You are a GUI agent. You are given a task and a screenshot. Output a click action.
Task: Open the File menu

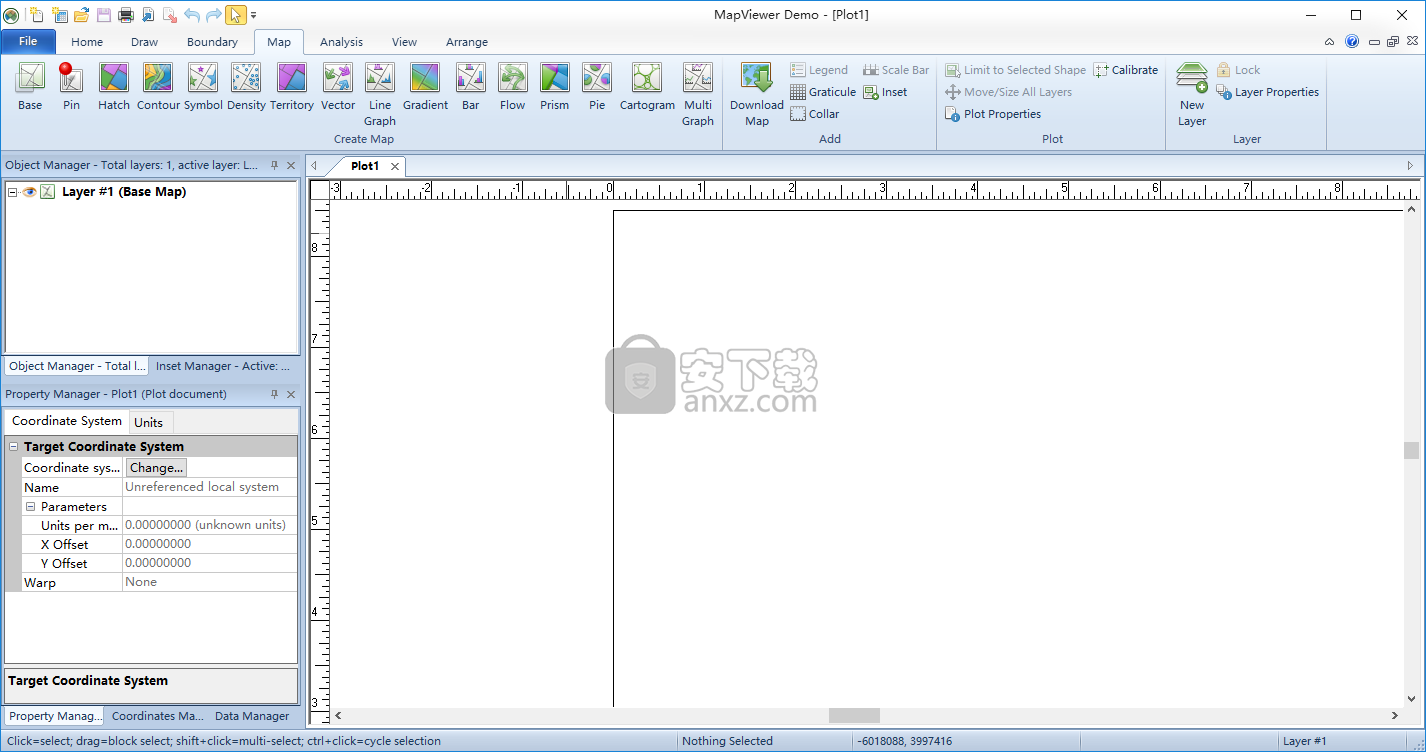(28, 41)
